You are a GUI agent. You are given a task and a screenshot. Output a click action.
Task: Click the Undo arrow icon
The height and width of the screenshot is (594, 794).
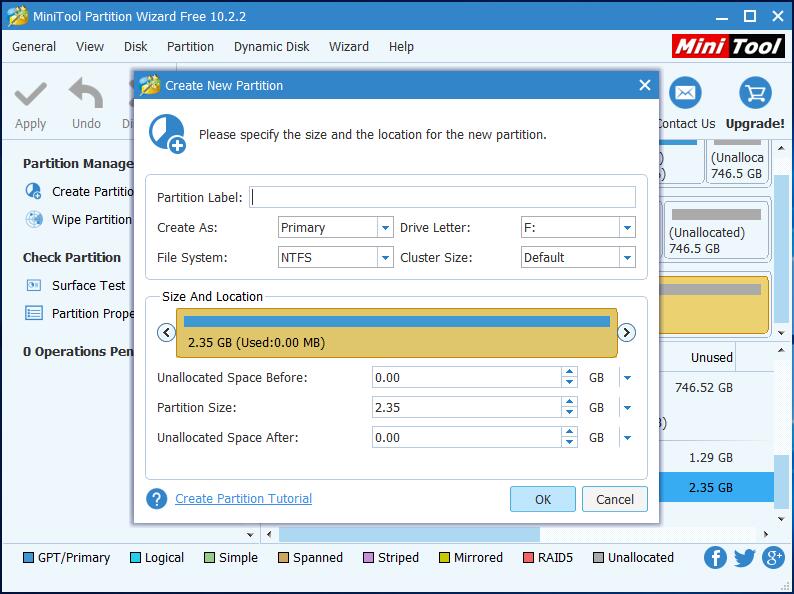[86, 93]
